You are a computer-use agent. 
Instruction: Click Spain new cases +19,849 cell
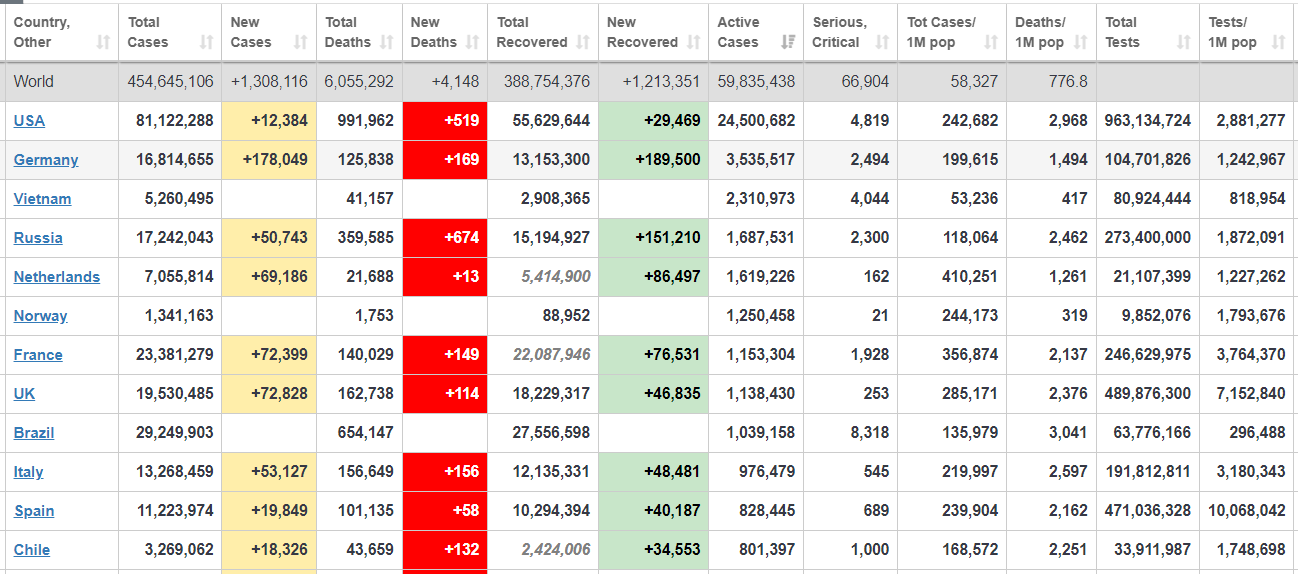(269, 511)
